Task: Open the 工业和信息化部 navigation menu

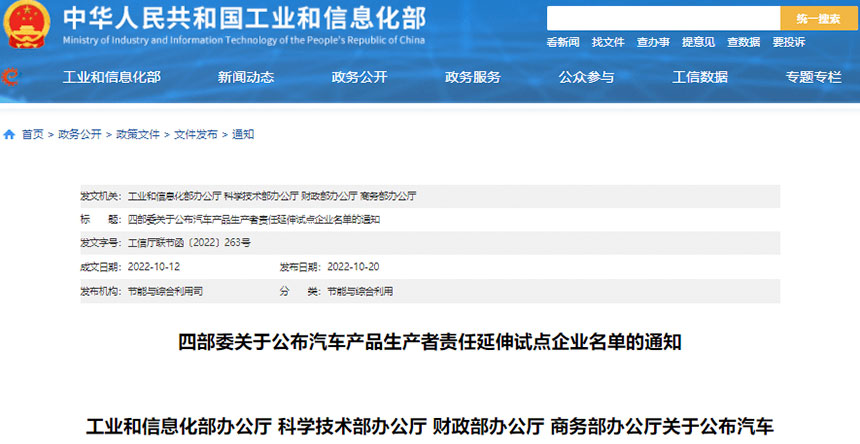Action: click(x=111, y=77)
